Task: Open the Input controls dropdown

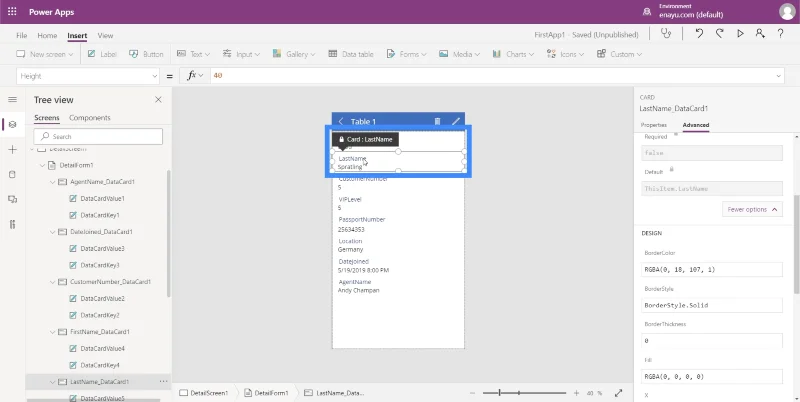Action: tap(241, 54)
